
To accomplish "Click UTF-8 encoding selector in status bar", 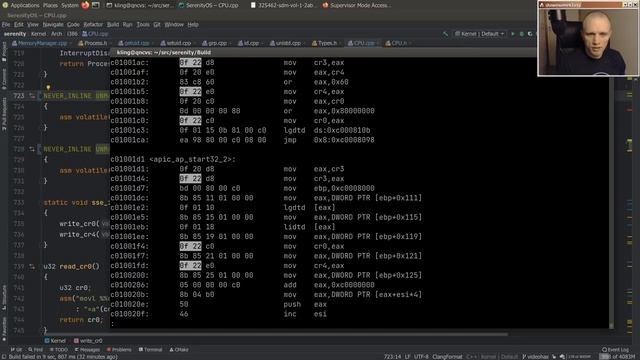I will (x=421, y=357).
